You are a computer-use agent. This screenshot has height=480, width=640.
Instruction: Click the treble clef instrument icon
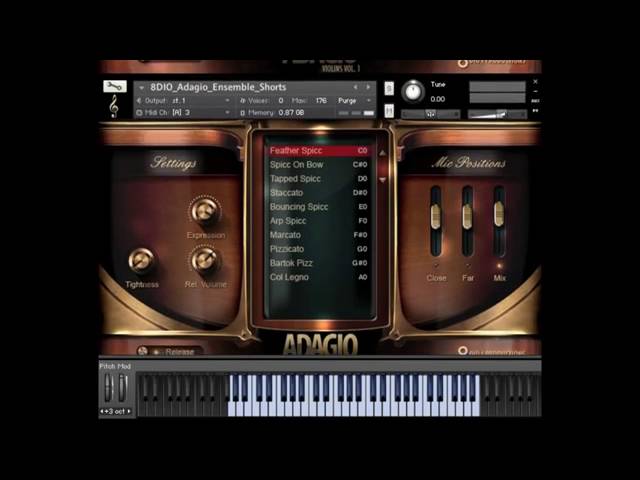pos(114,106)
